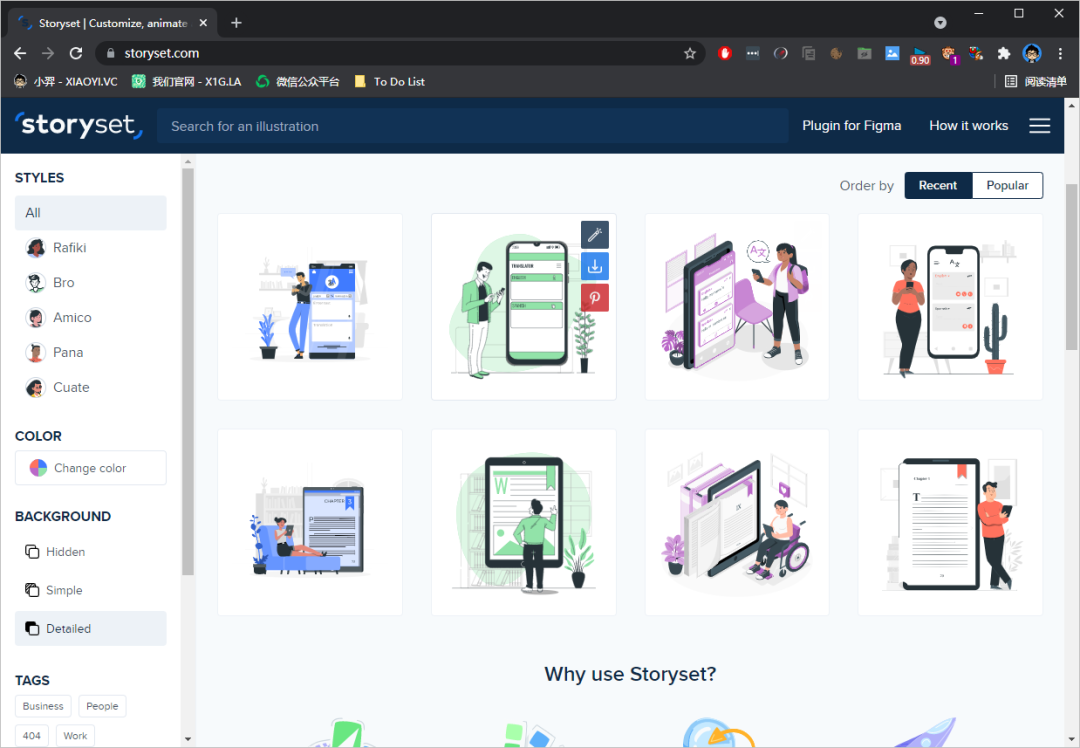This screenshot has width=1080, height=748.
Task: Open the 小羿 - XIAOYI.VC bookmark
Action: point(65,81)
